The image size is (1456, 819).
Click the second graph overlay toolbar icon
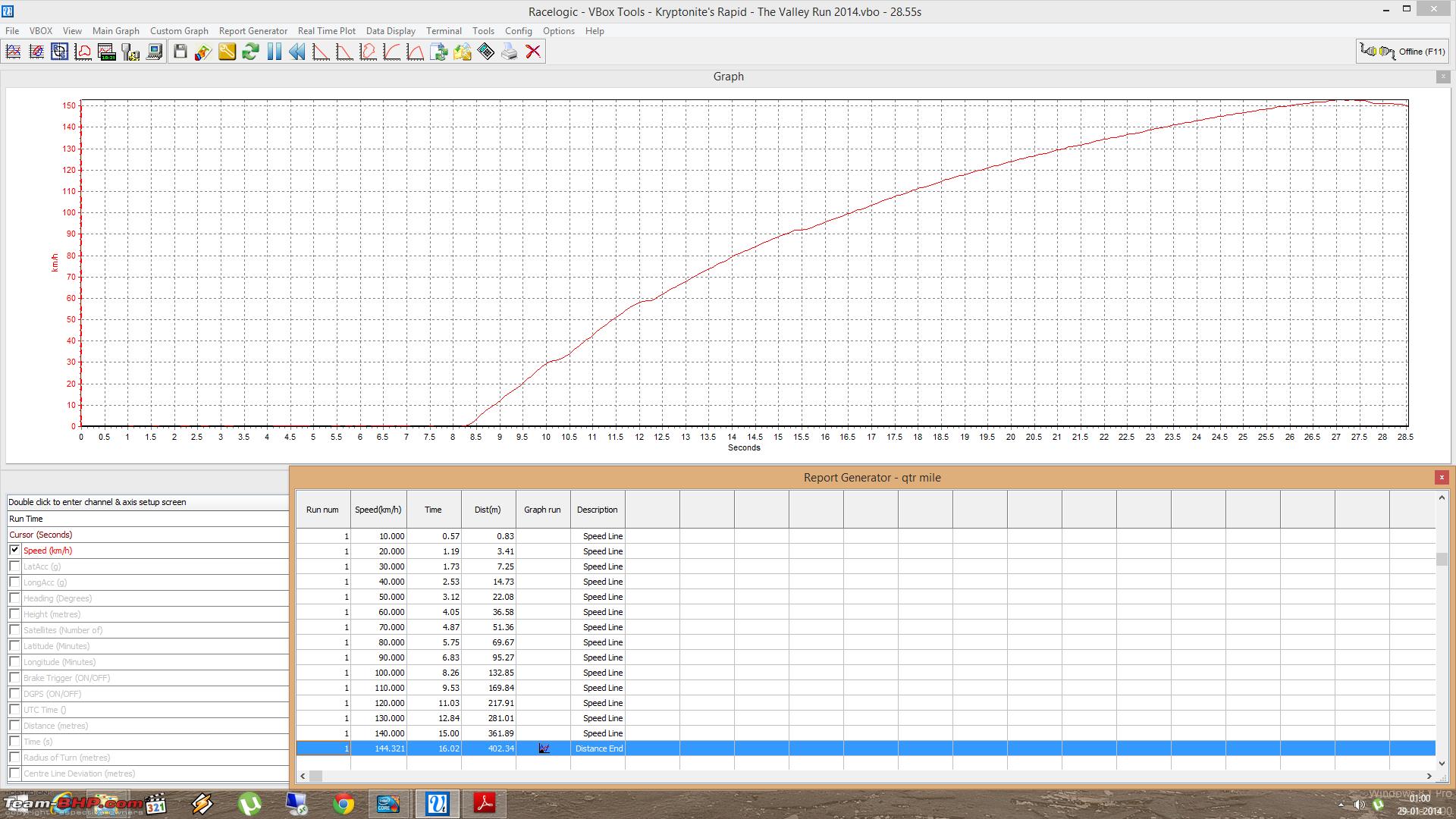click(36, 52)
